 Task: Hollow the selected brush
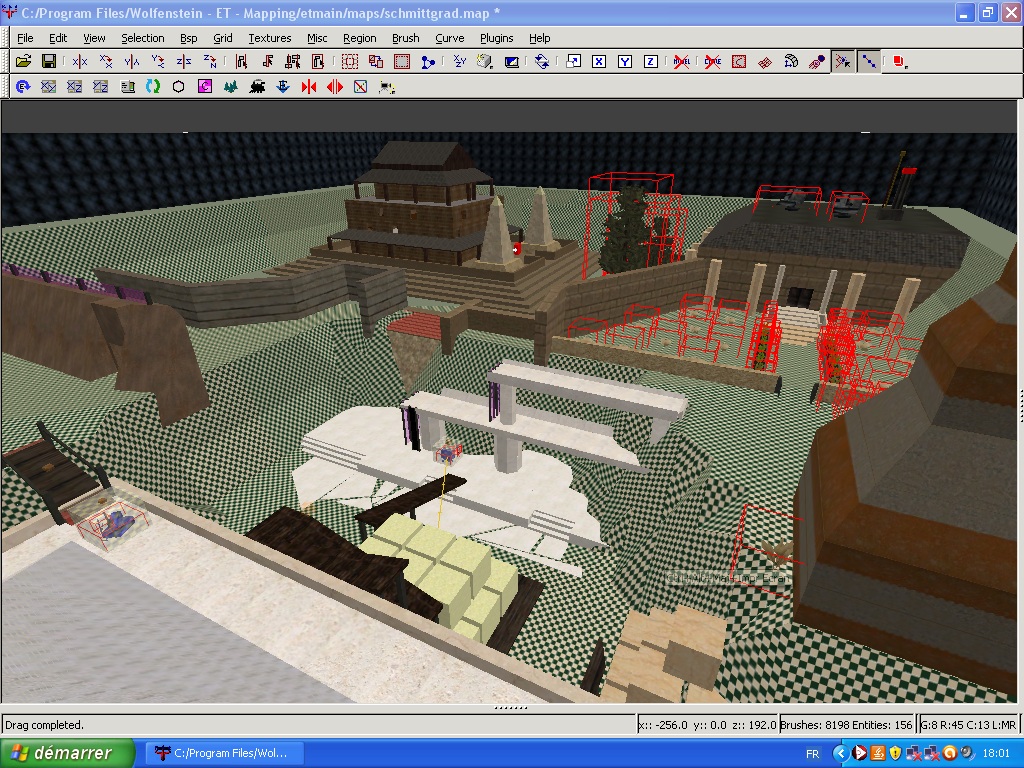coord(402,61)
